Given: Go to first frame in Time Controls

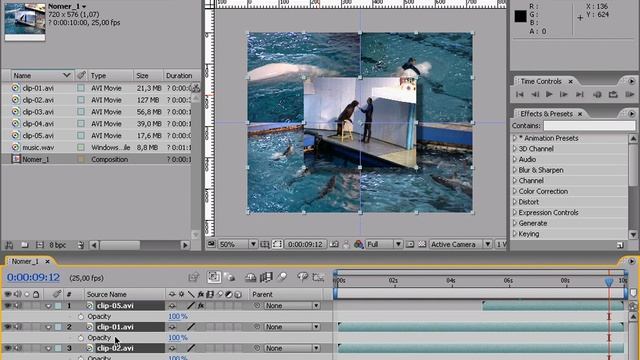Looking at the screenshot, I should pos(520,94).
